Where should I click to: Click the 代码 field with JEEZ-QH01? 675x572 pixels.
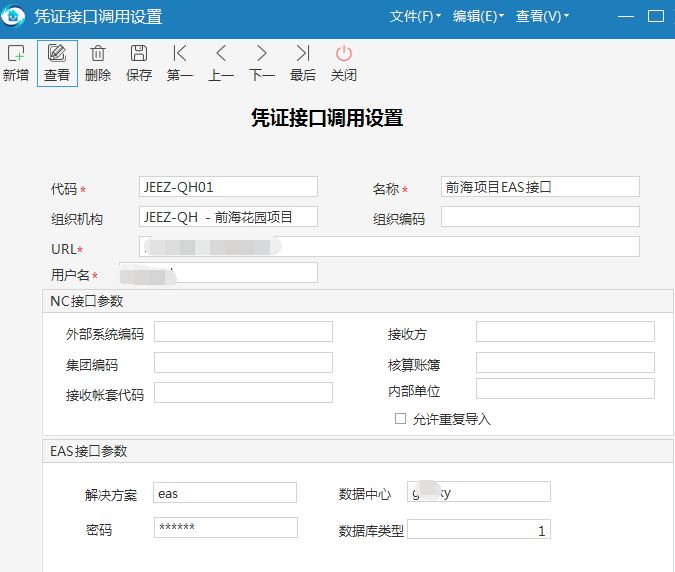pyautogui.click(x=228, y=186)
